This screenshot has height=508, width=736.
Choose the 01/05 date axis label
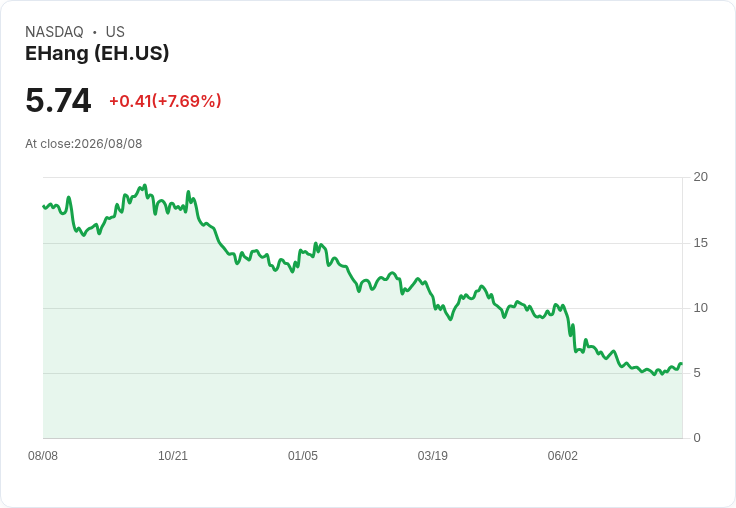click(x=303, y=456)
